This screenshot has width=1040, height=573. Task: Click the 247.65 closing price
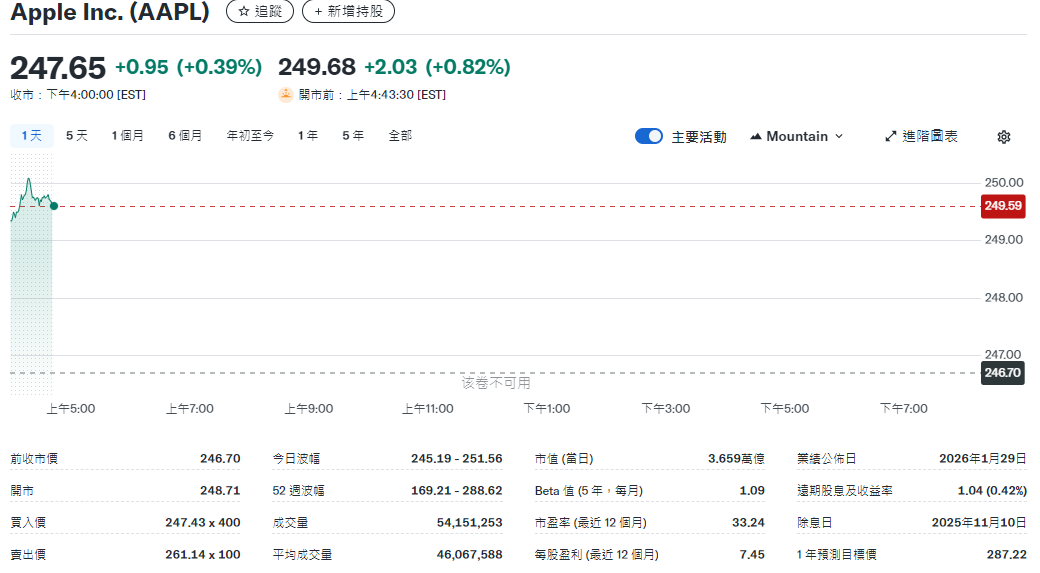pos(58,68)
